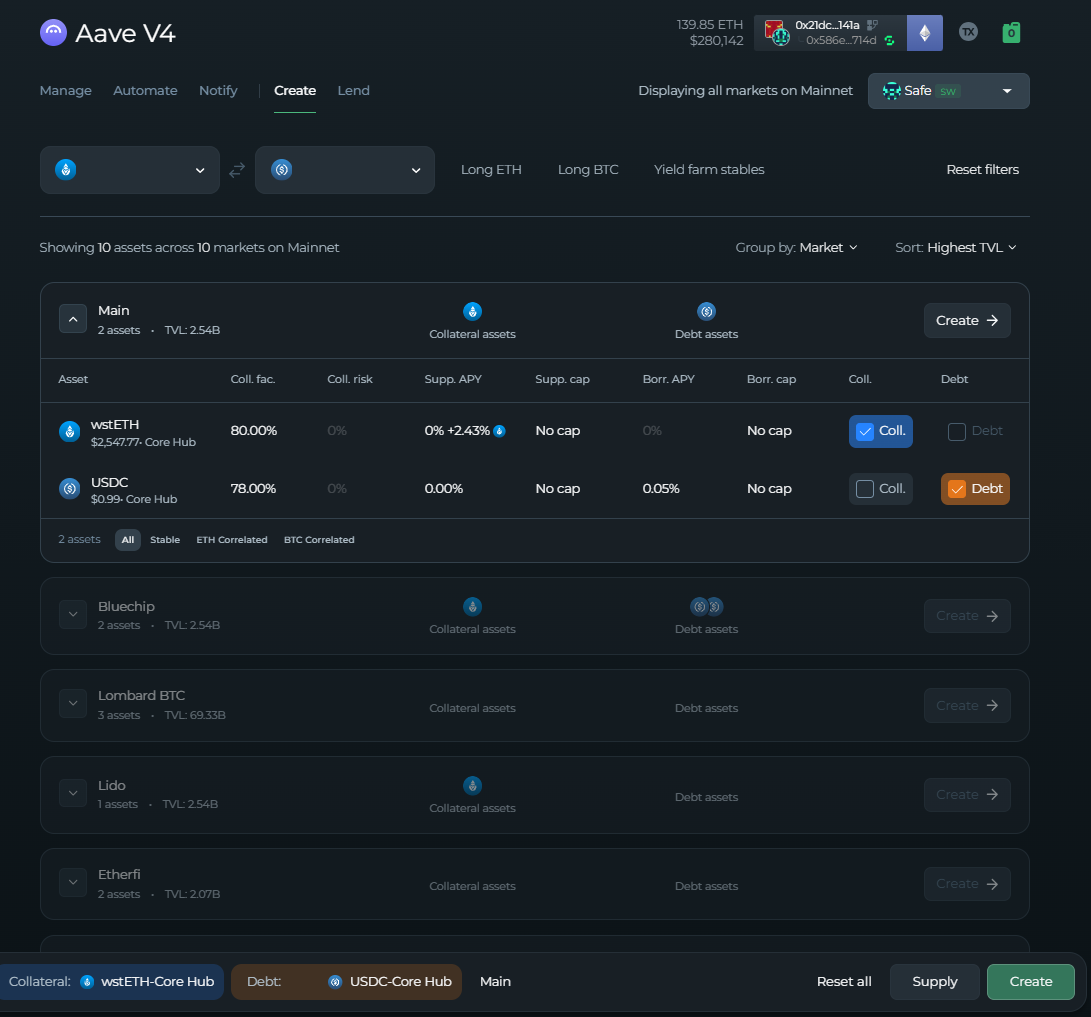The width and height of the screenshot is (1091, 1017).
Task: Open the Safe wallet dropdown
Action: [948, 91]
